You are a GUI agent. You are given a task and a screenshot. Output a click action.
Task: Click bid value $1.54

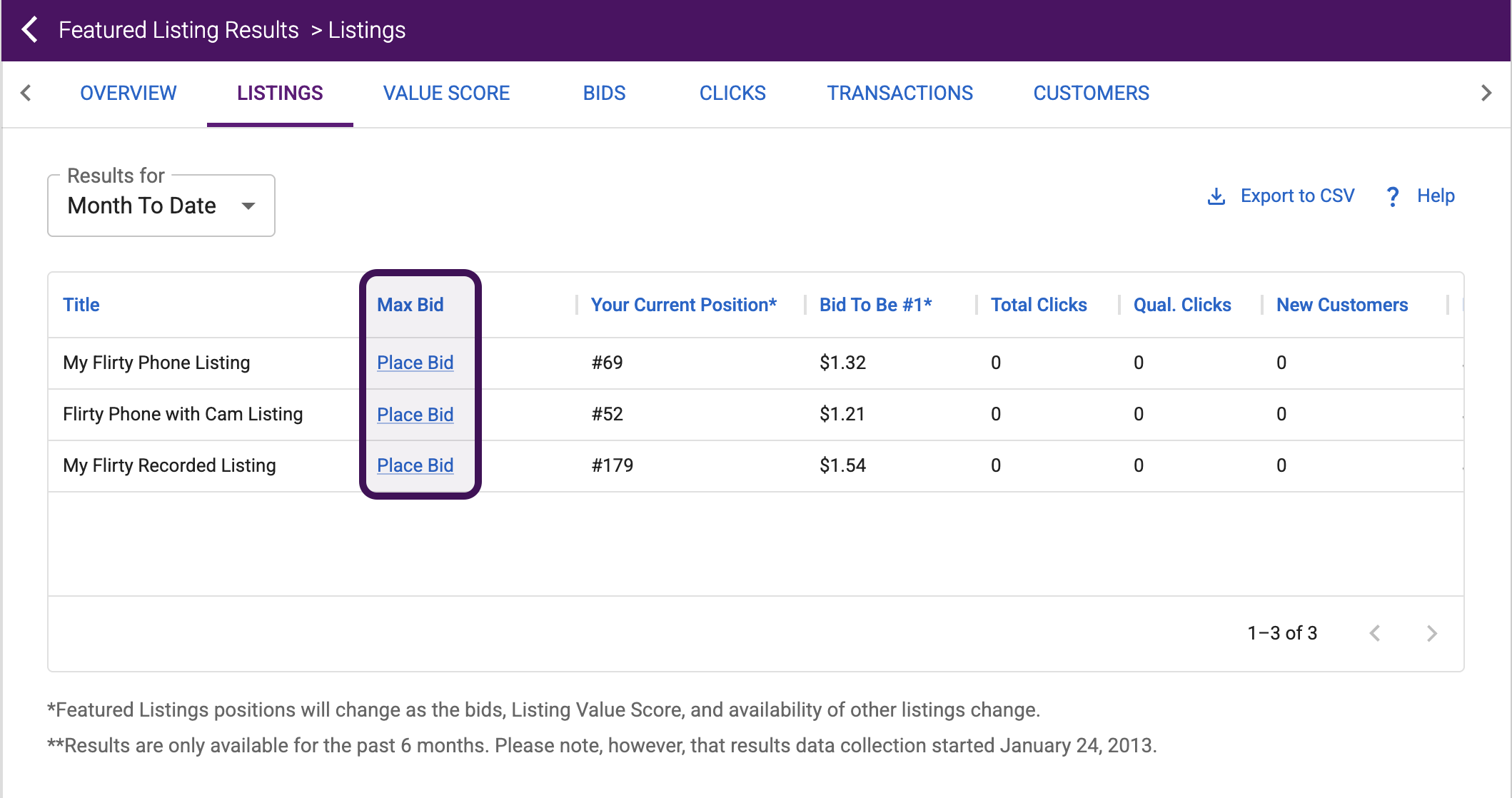[x=842, y=465]
